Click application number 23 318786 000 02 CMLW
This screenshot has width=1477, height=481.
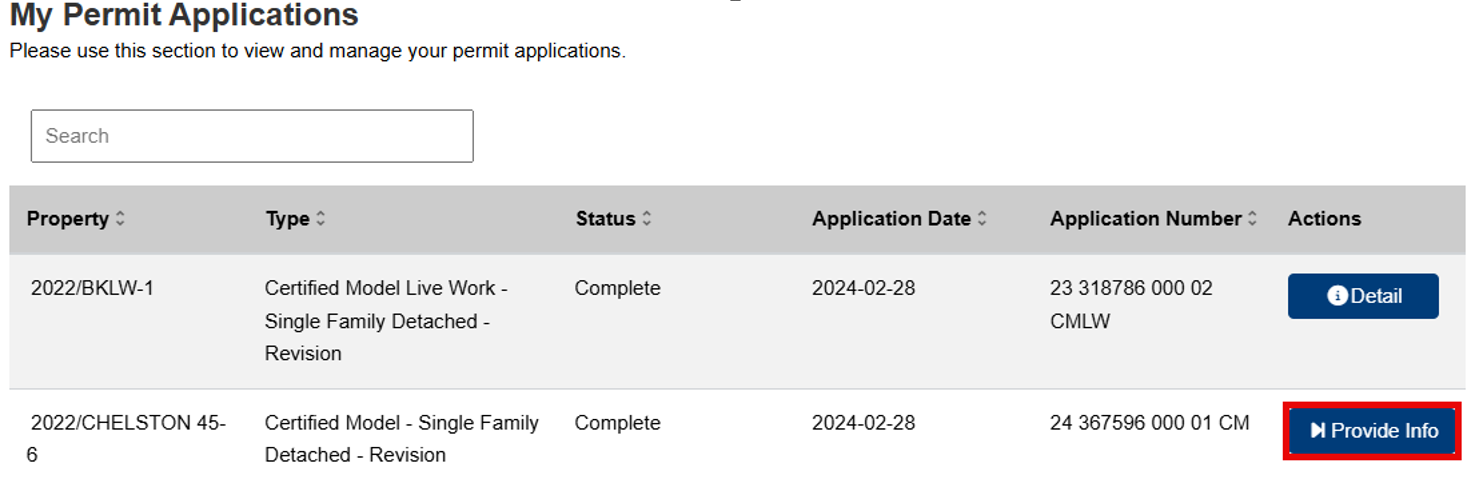tap(1131, 305)
